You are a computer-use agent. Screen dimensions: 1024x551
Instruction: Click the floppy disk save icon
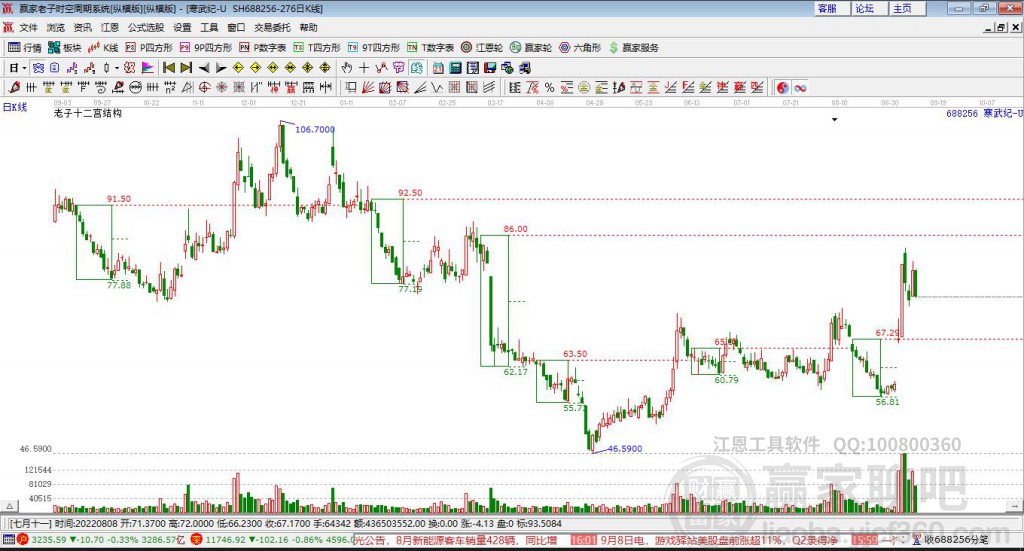(490, 68)
